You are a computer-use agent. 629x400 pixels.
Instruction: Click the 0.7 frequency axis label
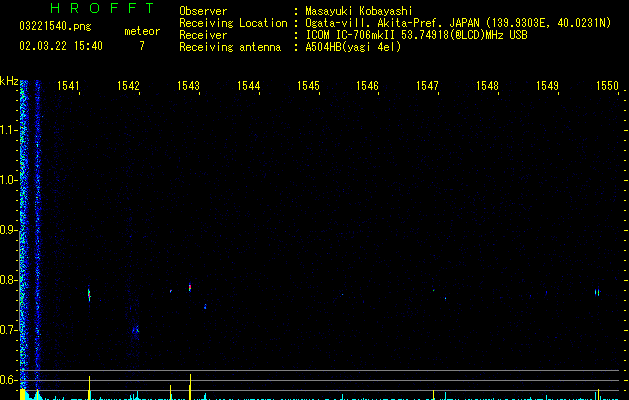(8, 330)
